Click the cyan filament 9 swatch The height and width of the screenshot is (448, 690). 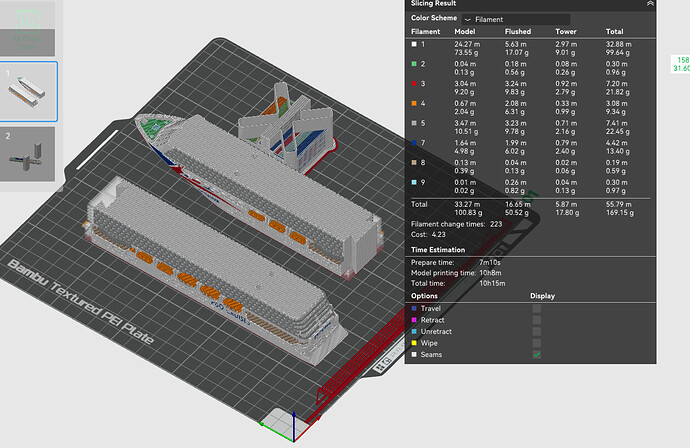[414, 182]
